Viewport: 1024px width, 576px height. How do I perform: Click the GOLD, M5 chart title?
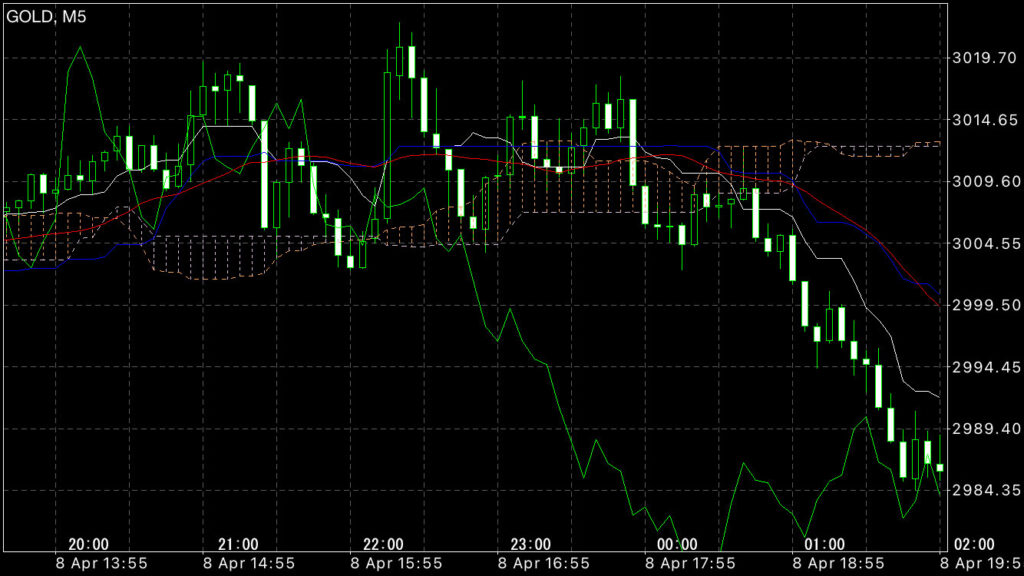pos(46,16)
